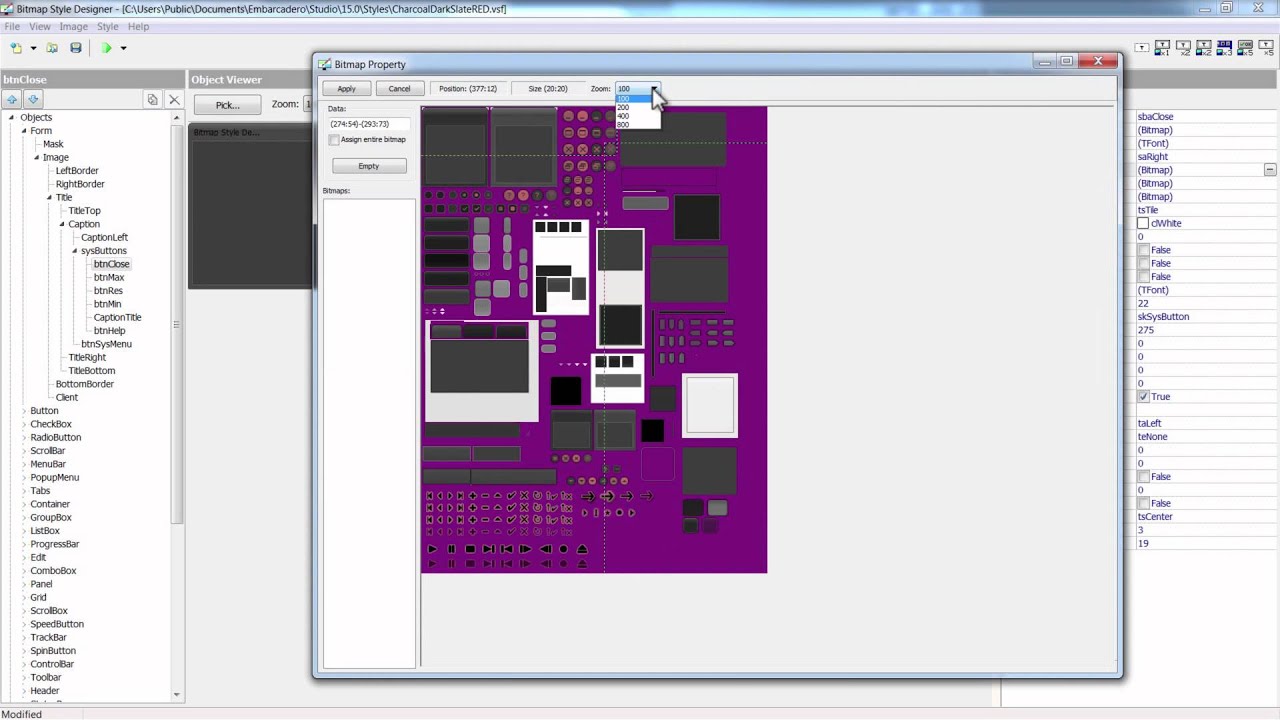The image size is (1280, 720).
Task: Click Apply in Bitmap Property dialog
Action: [x=346, y=89]
